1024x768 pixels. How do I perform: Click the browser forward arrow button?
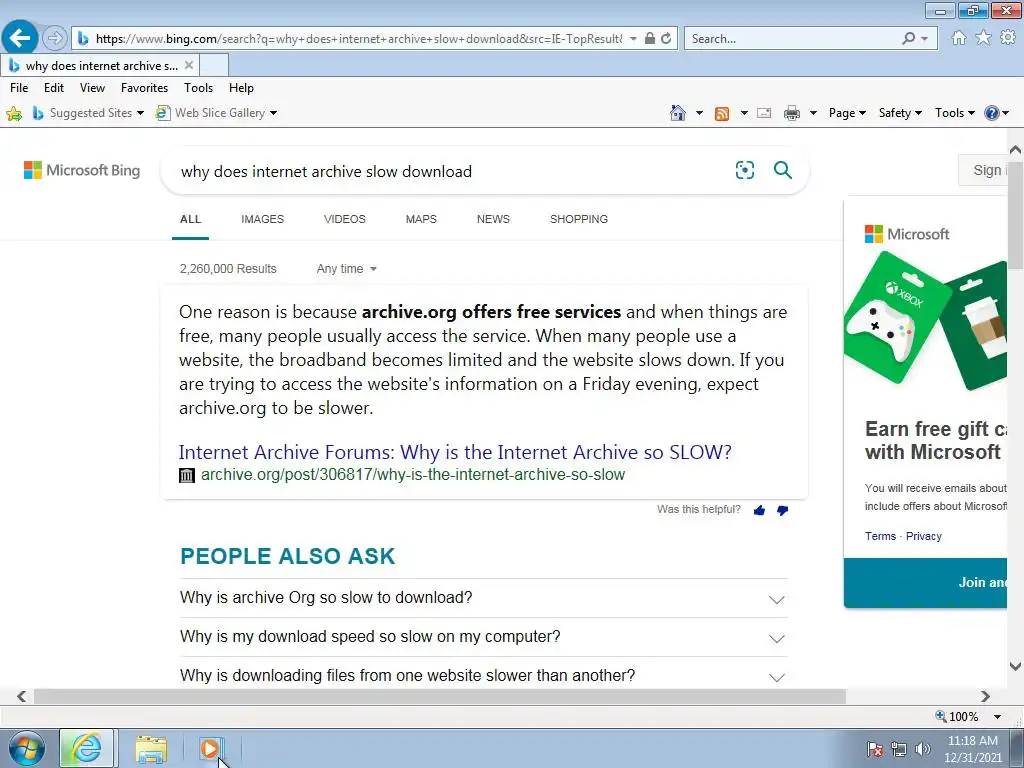(x=55, y=39)
